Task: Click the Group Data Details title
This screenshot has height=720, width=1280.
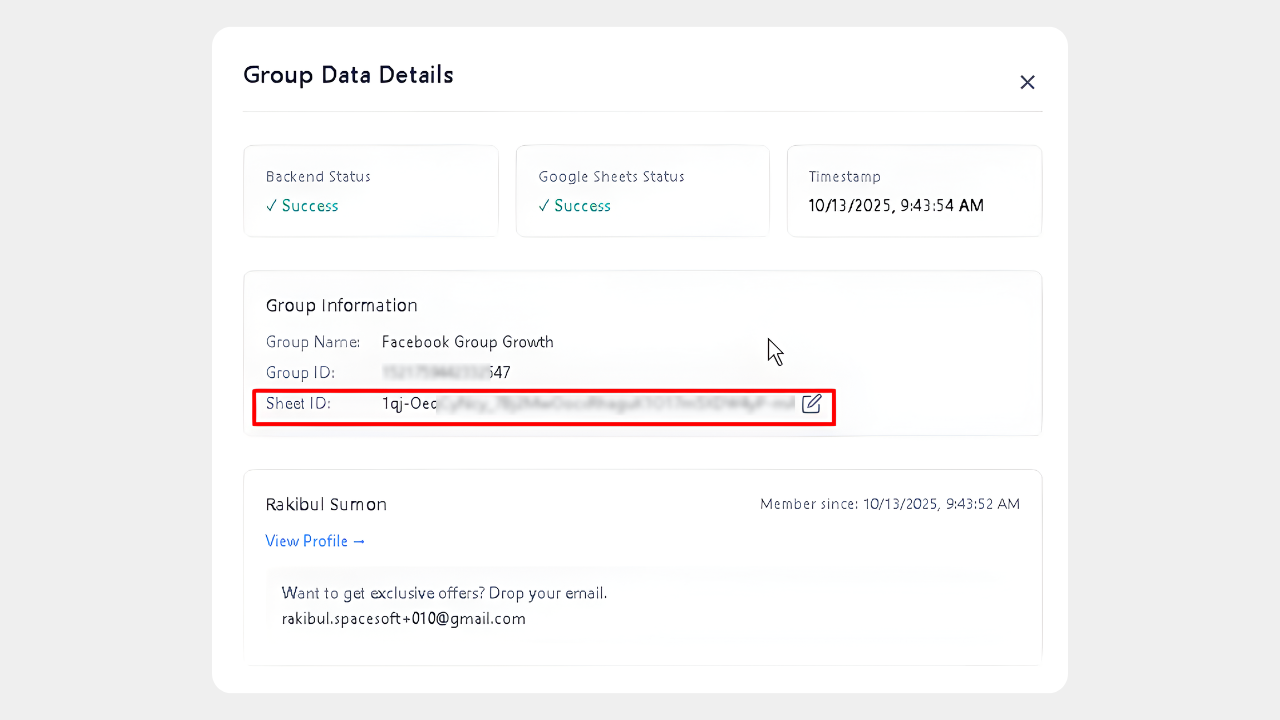Action: (x=348, y=75)
